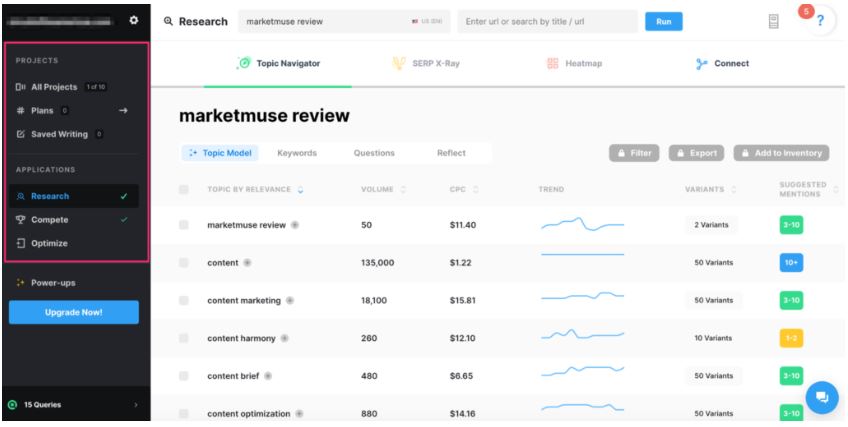Click the topic search field with marketmuse review
Screen dimensions: 848x427
[344, 22]
